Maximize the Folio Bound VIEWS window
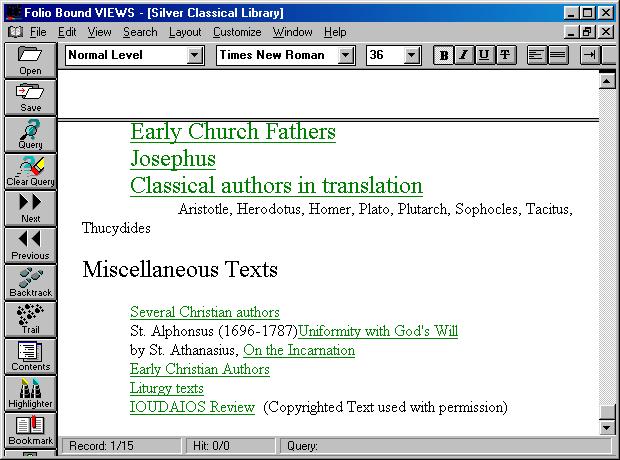This screenshot has width=620, height=460. (x=587, y=13)
